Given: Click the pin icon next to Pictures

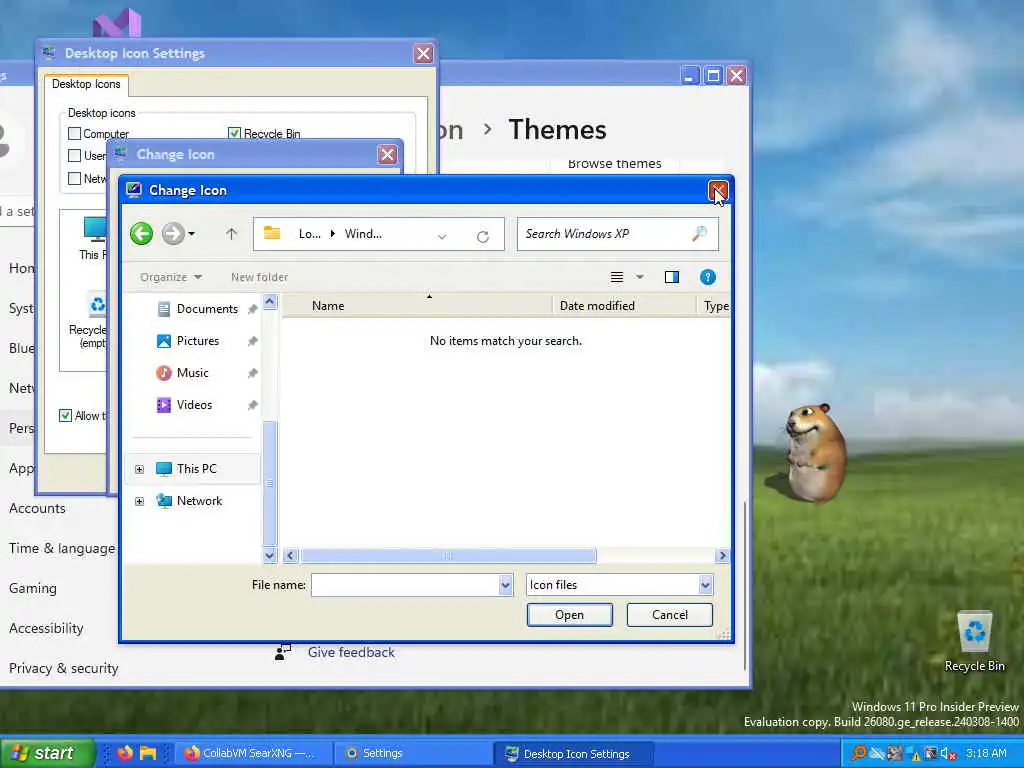Looking at the screenshot, I should [x=252, y=341].
